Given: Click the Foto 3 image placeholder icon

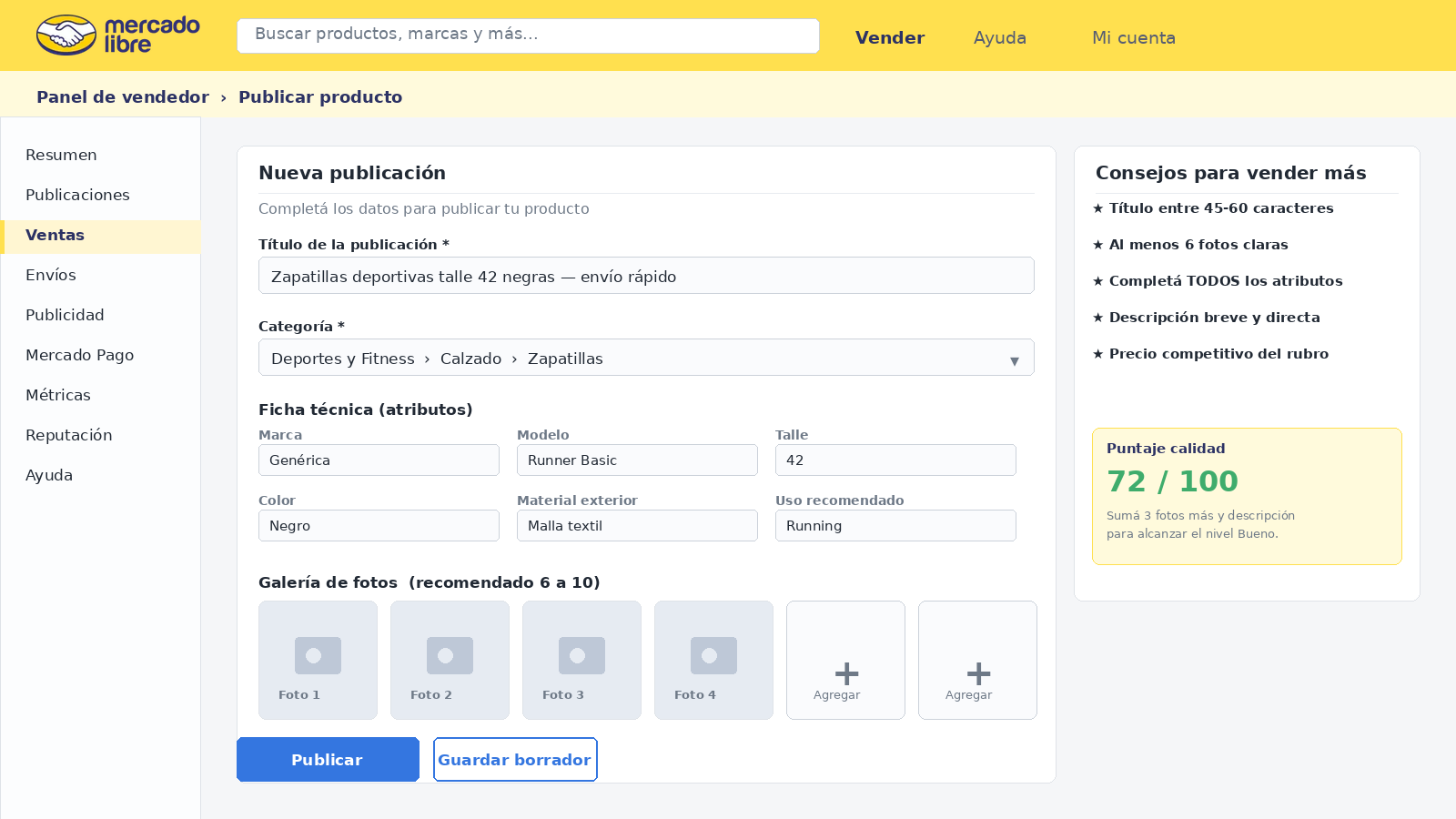Looking at the screenshot, I should (581, 655).
